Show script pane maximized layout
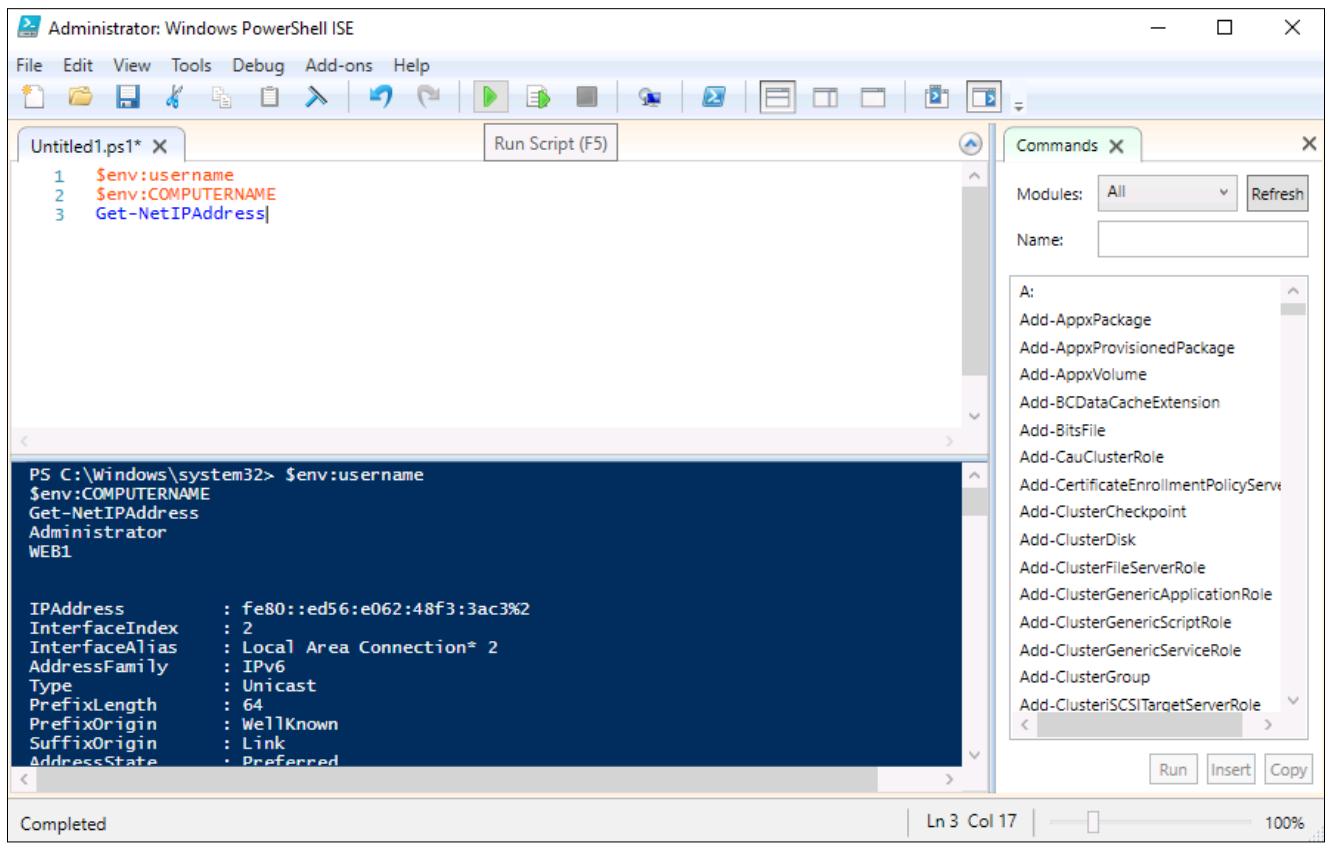This screenshot has height=848, width=1328. pos(873,98)
